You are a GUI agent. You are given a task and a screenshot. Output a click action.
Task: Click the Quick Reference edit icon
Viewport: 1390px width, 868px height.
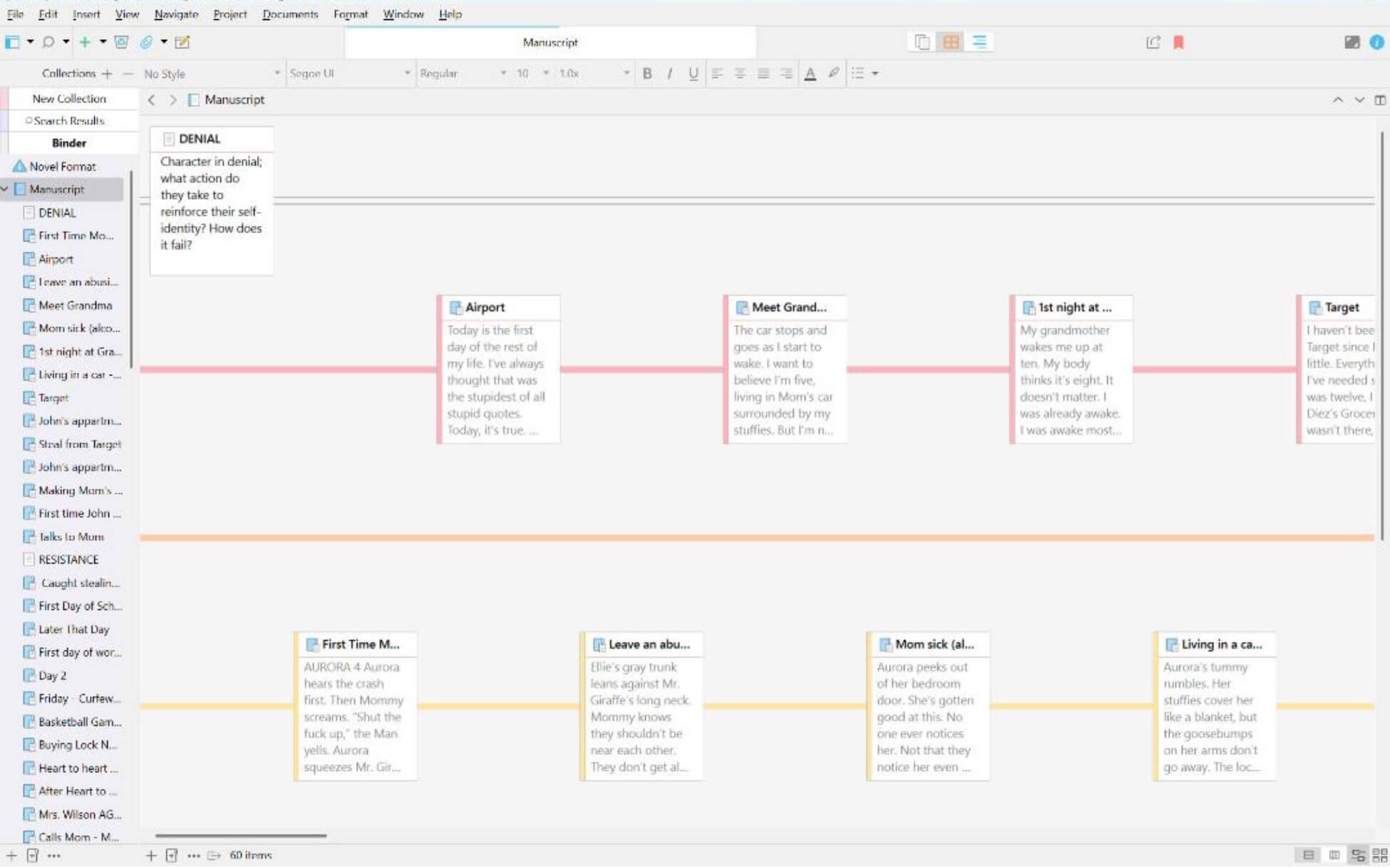[x=182, y=43]
